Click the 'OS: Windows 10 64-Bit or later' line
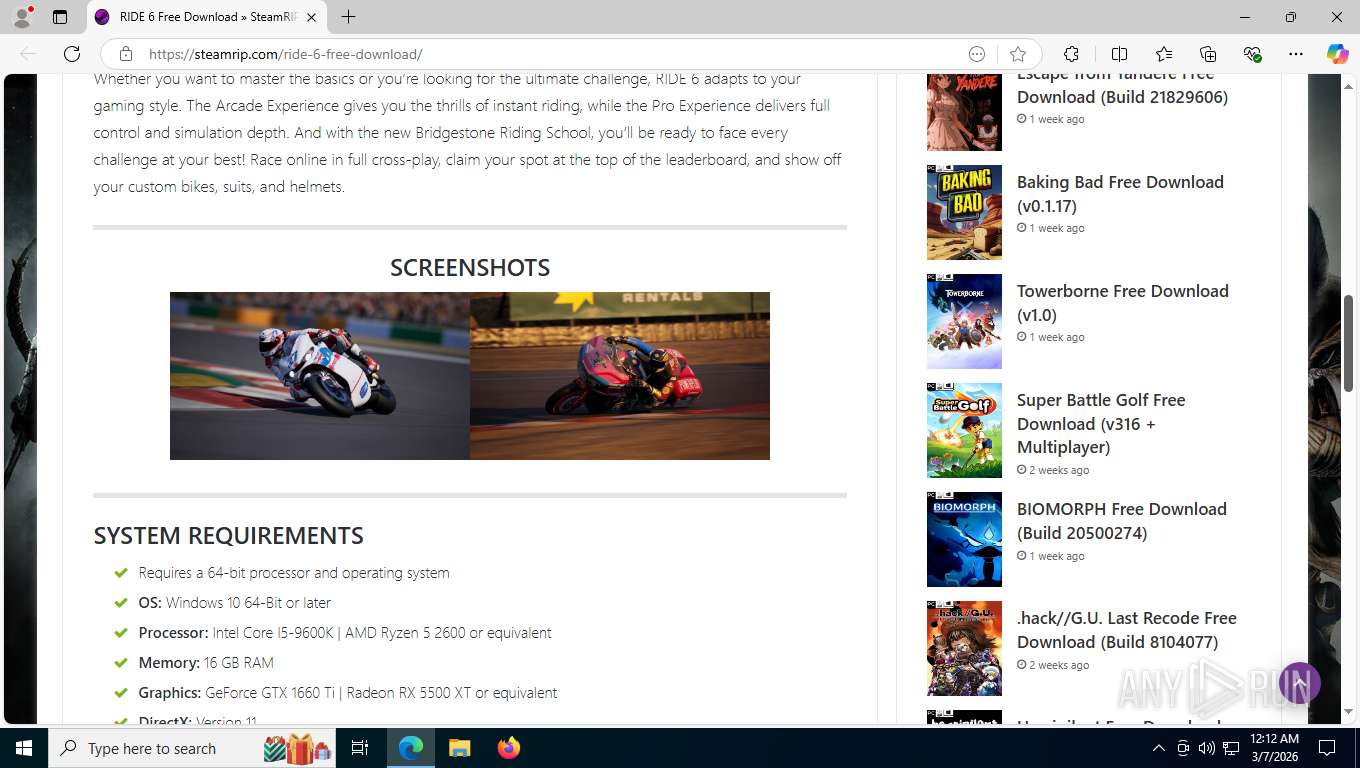 234,603
